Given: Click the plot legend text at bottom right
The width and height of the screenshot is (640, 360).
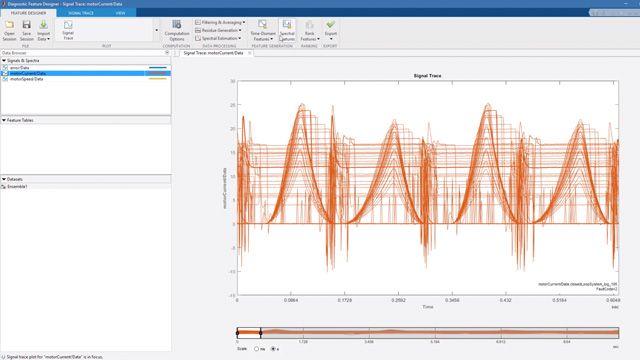Looking at the screenshot, I should coord(578,286).
